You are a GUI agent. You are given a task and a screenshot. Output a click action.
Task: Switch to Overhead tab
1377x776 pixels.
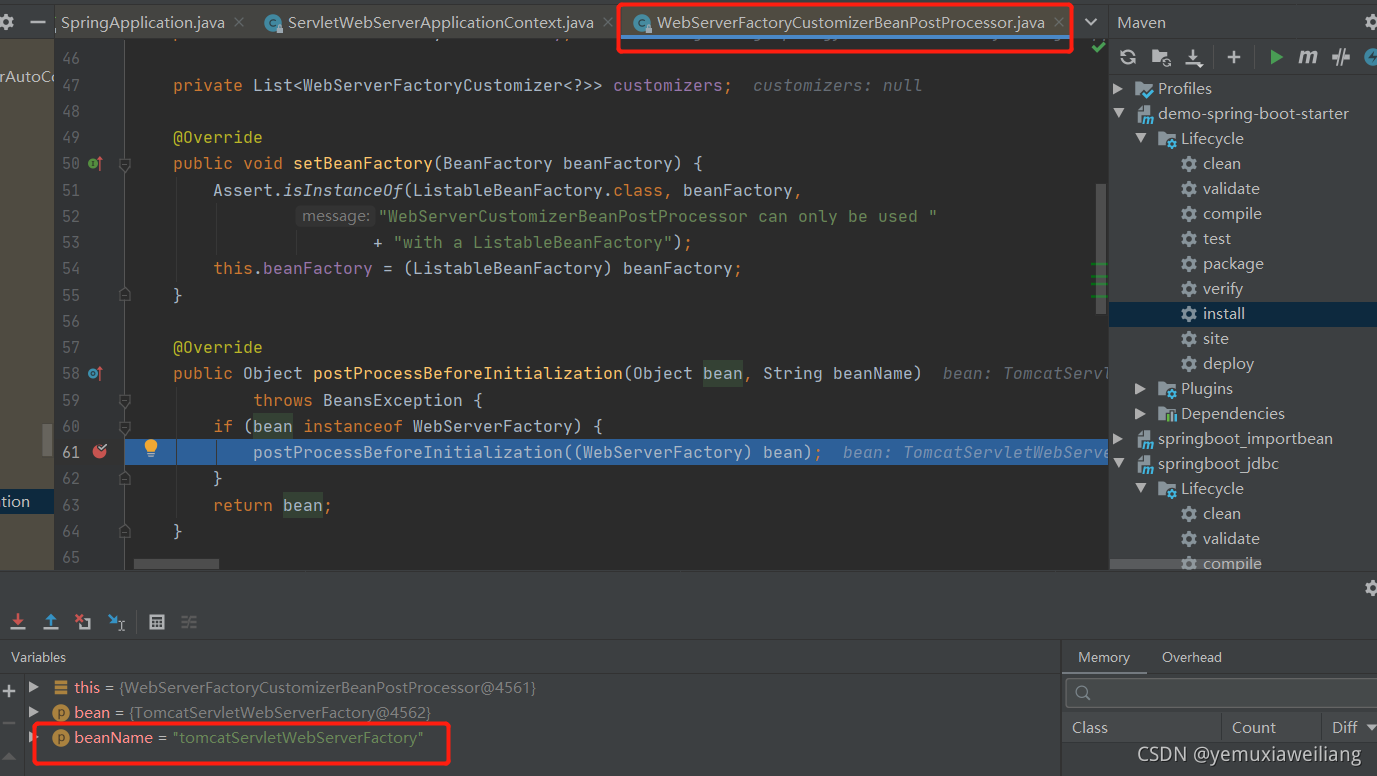[x=1192, y=657]
